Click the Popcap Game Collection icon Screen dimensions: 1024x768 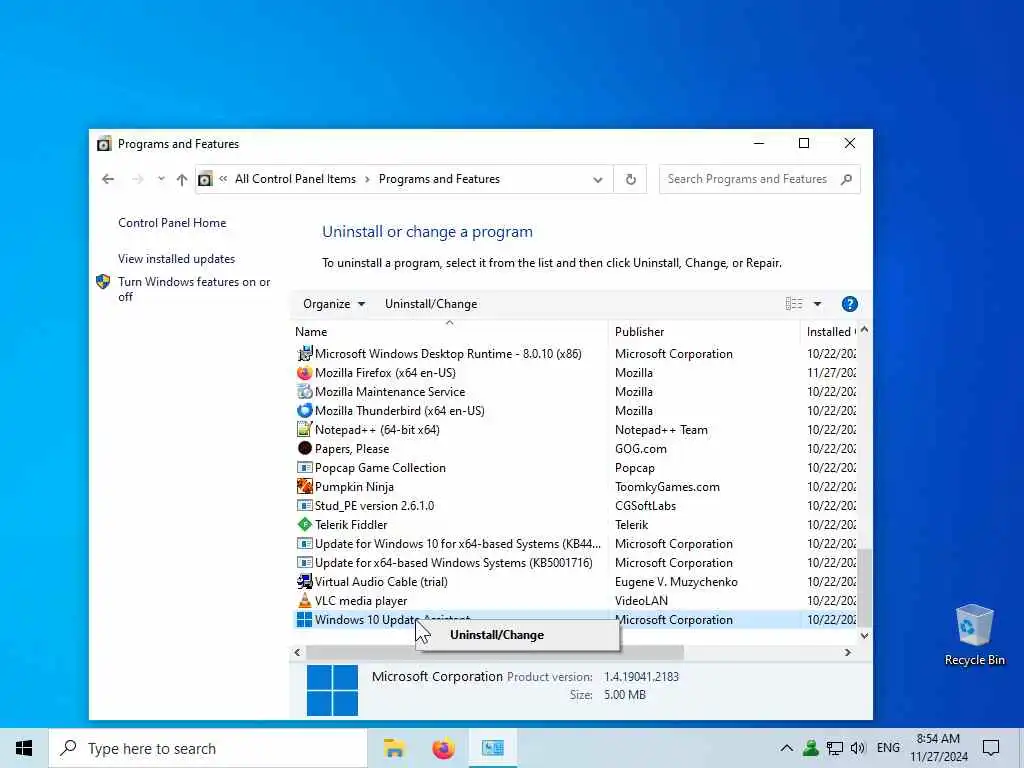304,468
